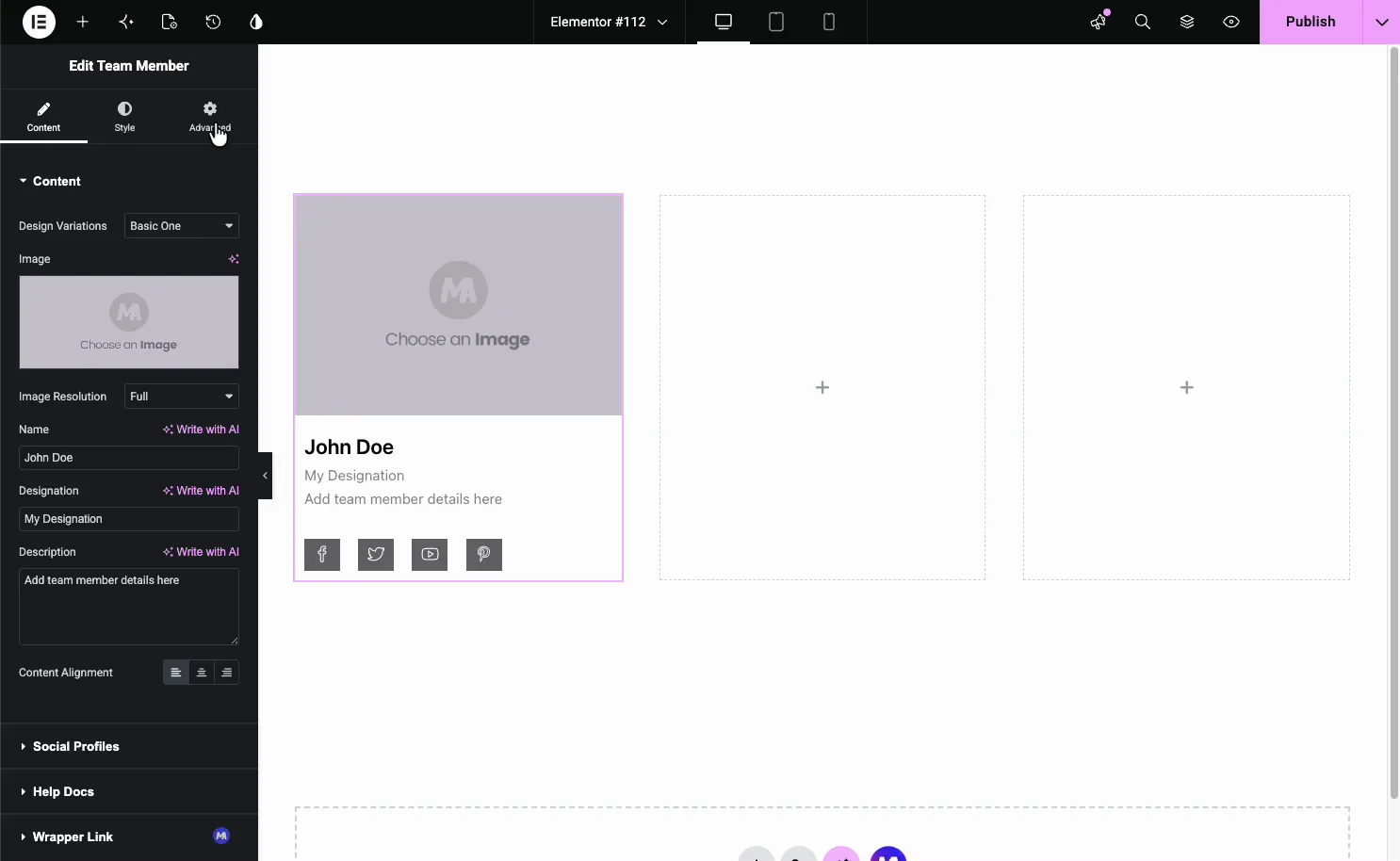Open Finder search icon
This screenshot has height=861, width=1400.
(x=1143, y=22)
